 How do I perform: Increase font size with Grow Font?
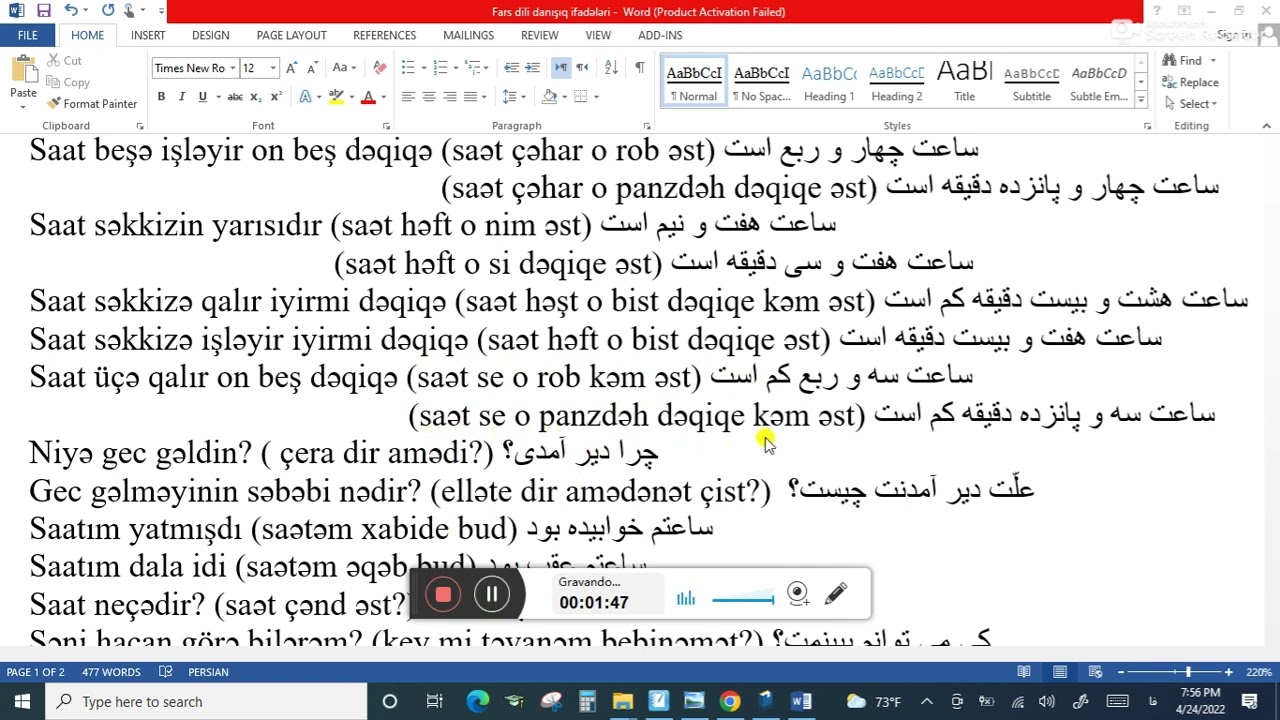click(291, 68)
